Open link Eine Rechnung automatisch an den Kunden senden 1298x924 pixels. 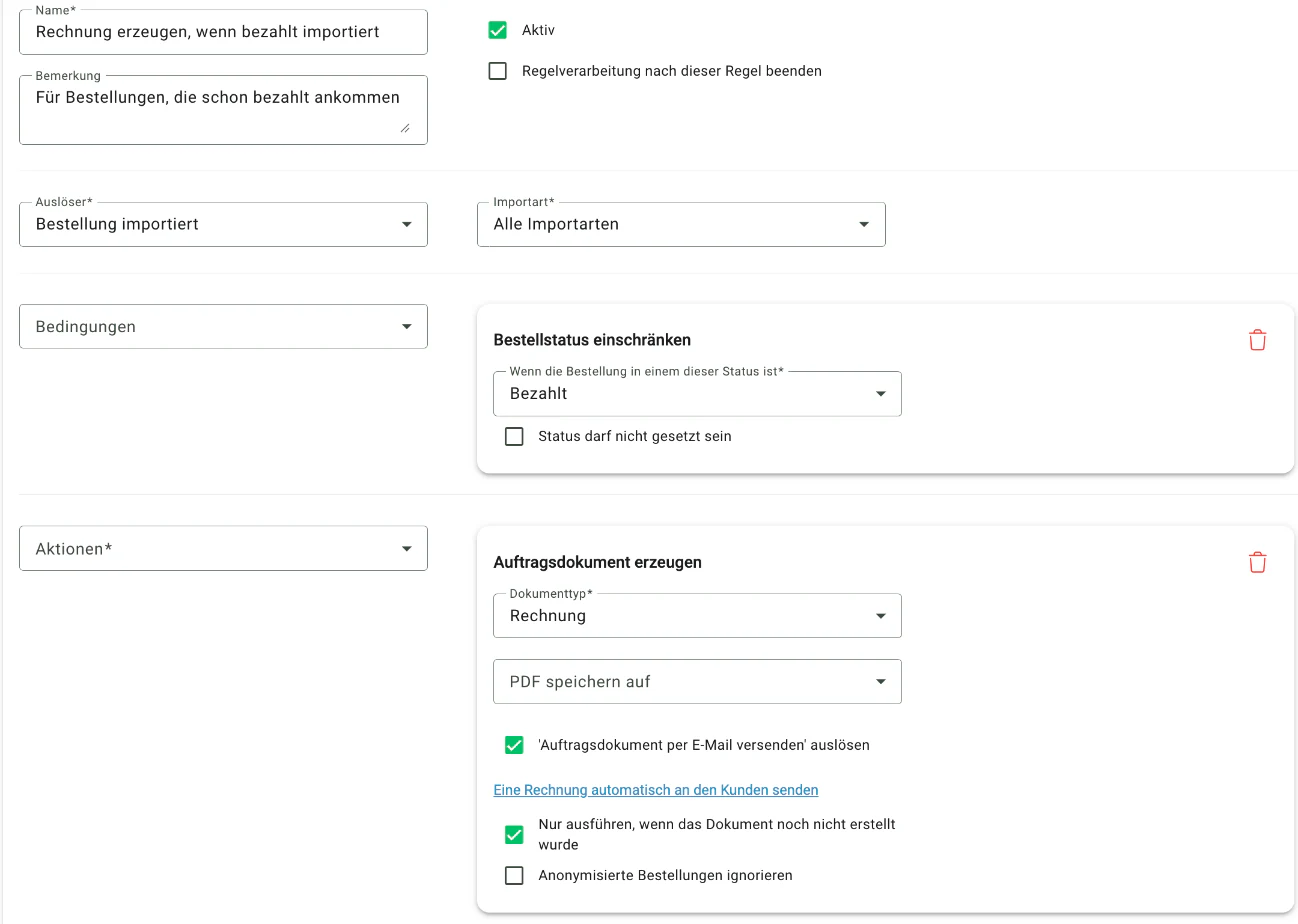pyautogui.click(x=656, y=790)
